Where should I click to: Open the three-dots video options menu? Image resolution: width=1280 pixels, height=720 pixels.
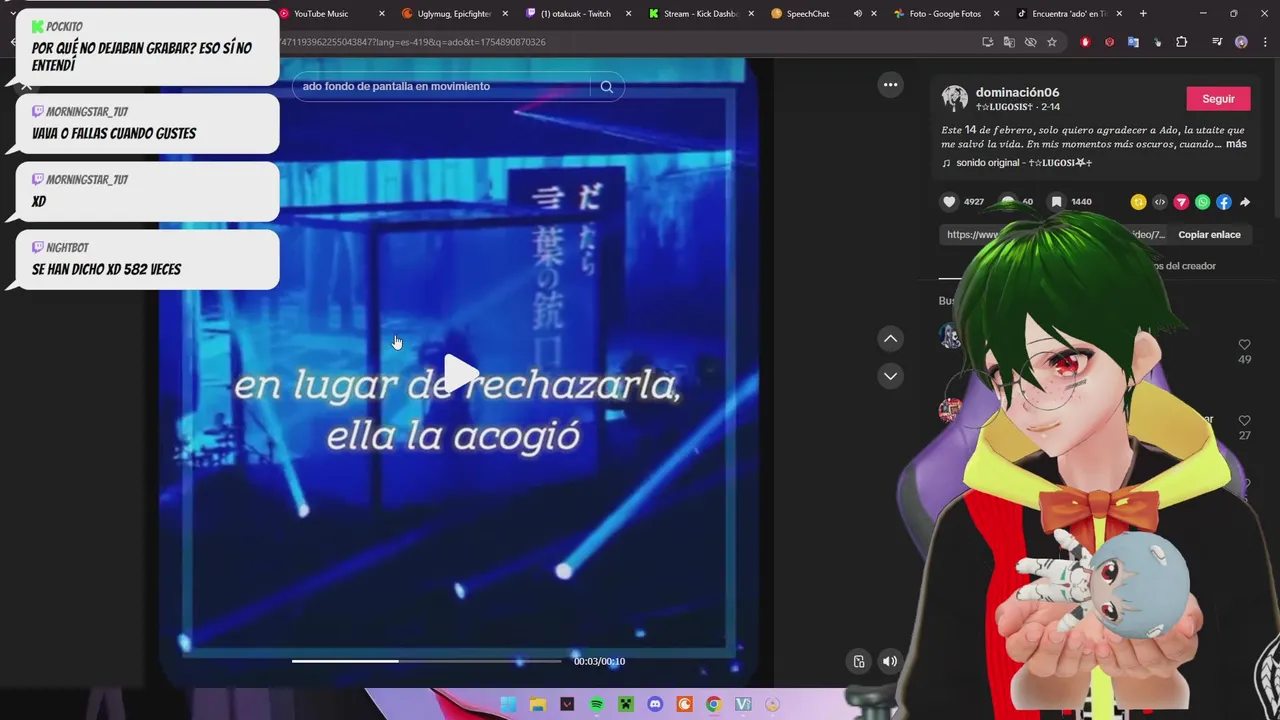(x=890, y=85)
